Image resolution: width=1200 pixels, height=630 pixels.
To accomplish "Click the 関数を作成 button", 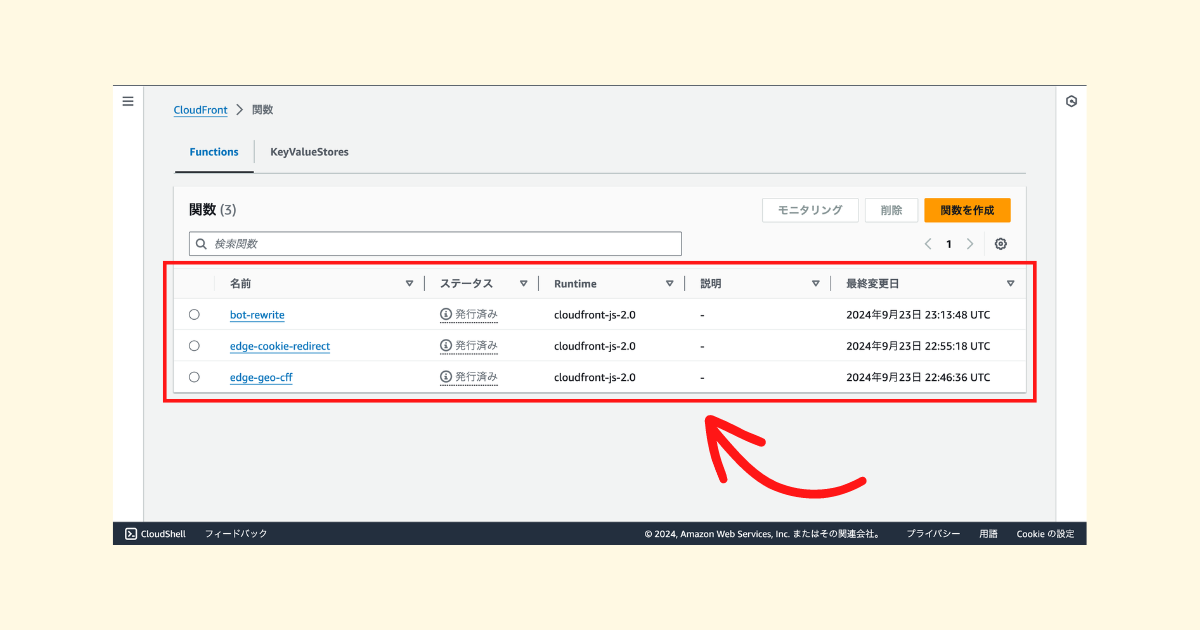I will pos(967,210).
